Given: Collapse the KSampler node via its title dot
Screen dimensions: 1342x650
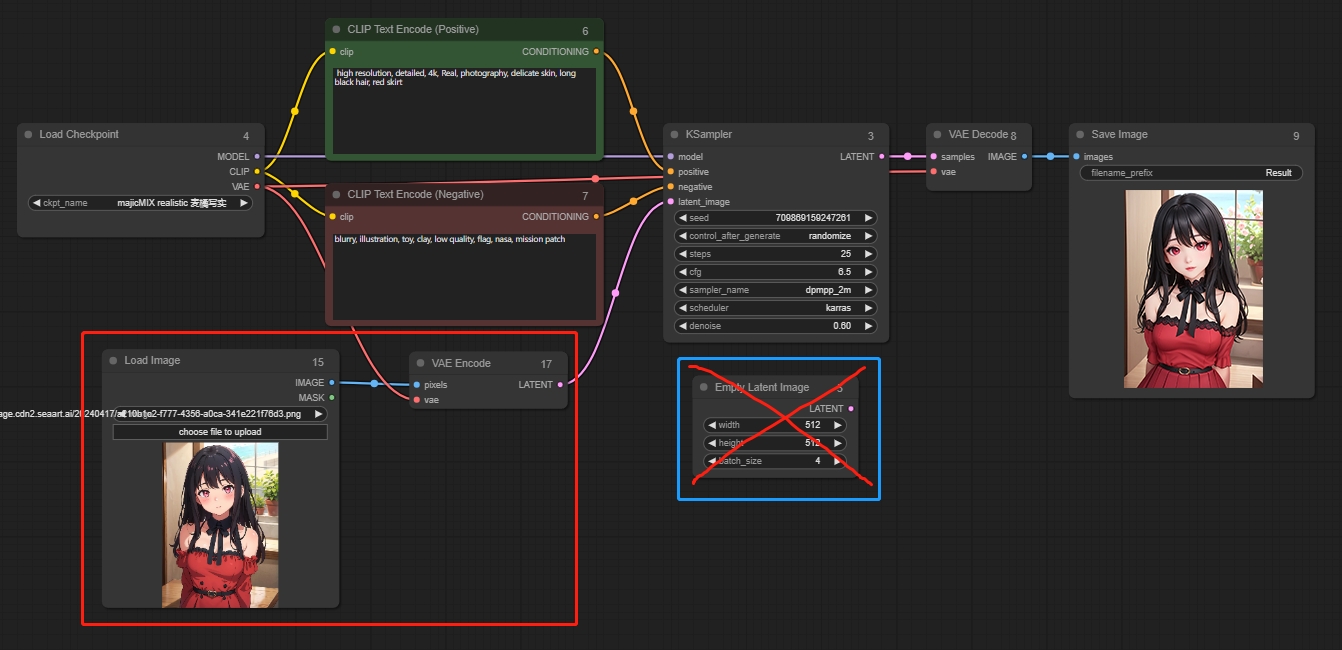Looking at the screenshot, I should [x=673, y=134].
